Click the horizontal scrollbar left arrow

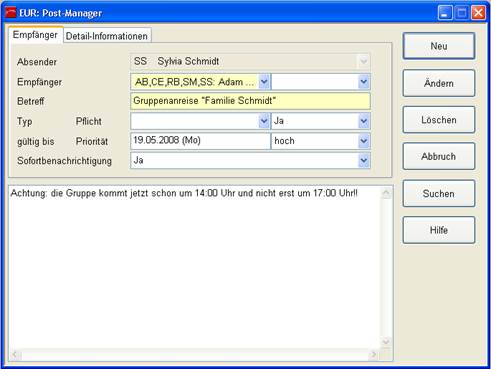point(15,354)
